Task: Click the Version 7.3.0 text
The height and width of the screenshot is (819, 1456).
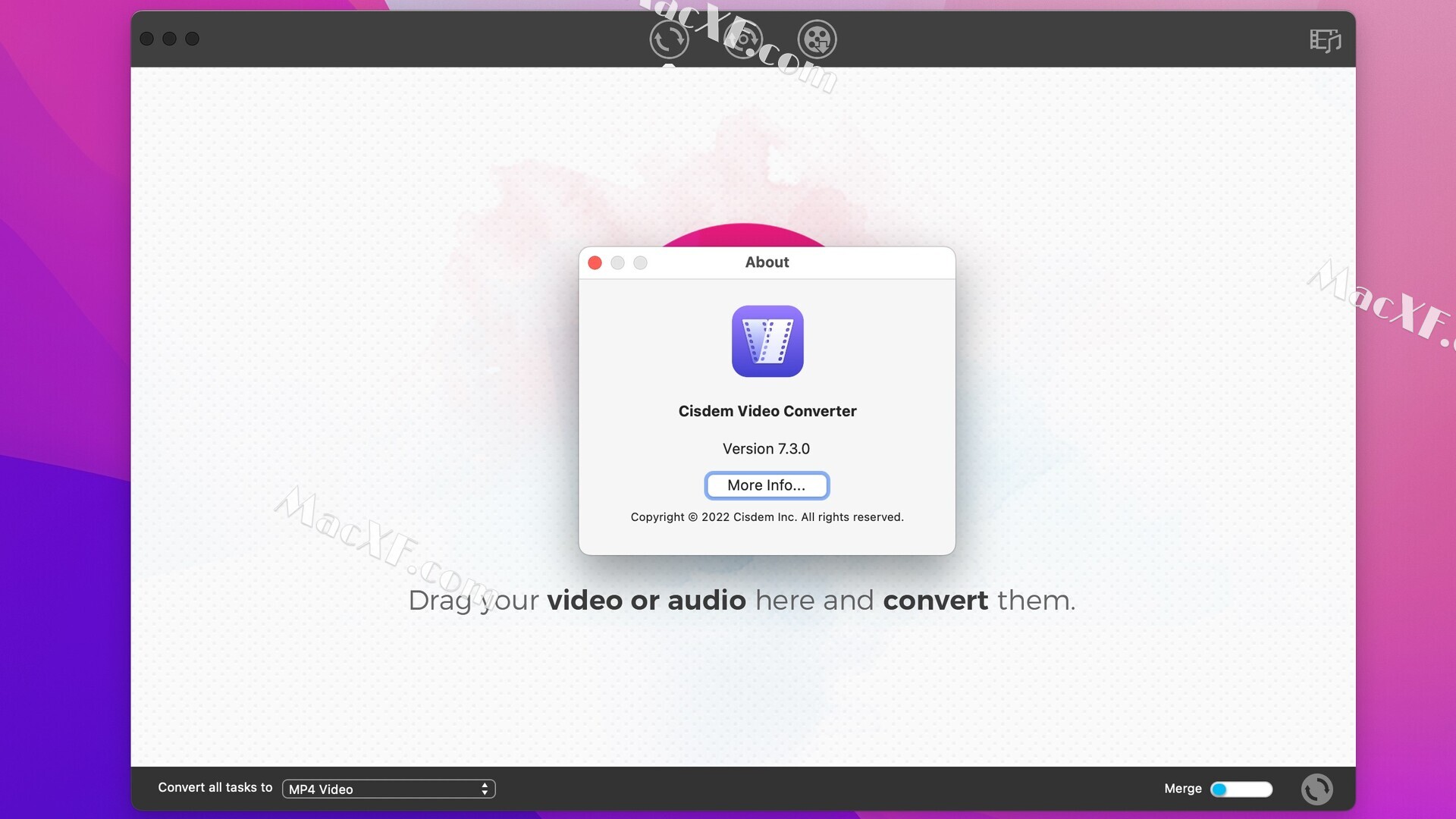Action: tap(766, 449)
